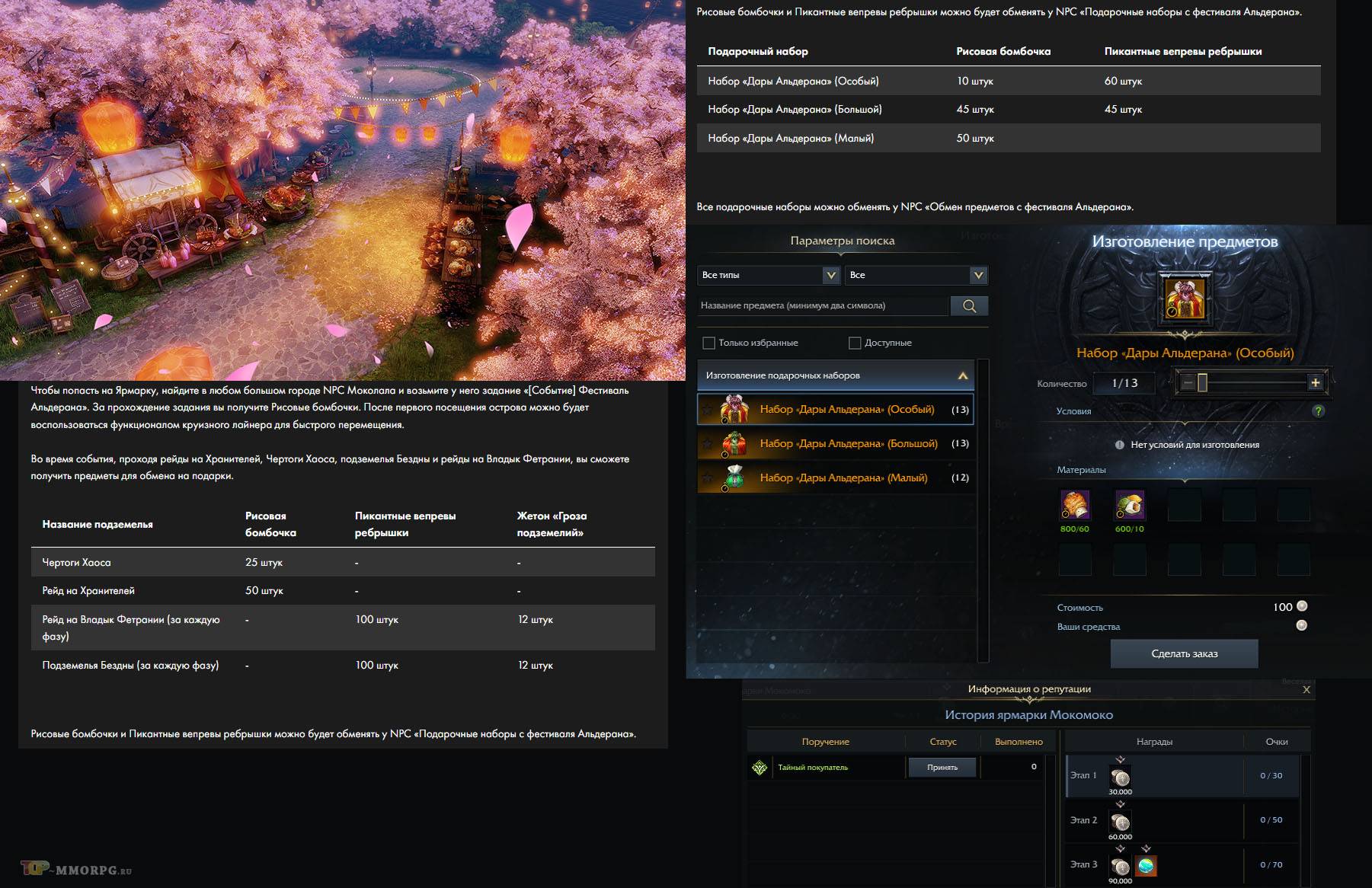Click the green-red gift set (Большой) icon
This screenshot has height=888, width=1372.
coord(734,443)
